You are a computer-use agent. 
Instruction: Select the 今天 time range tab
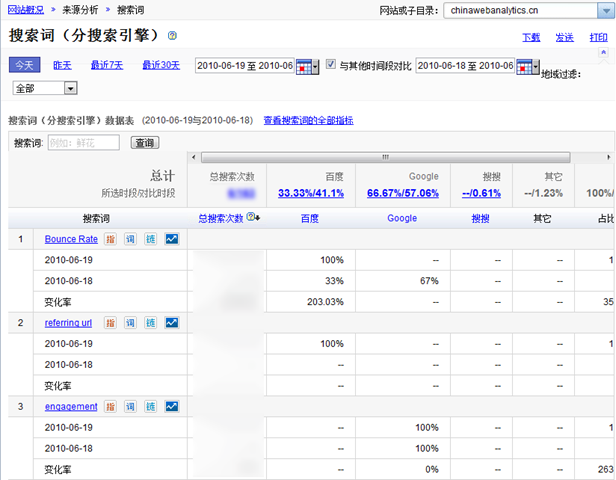tap(25, 65)
